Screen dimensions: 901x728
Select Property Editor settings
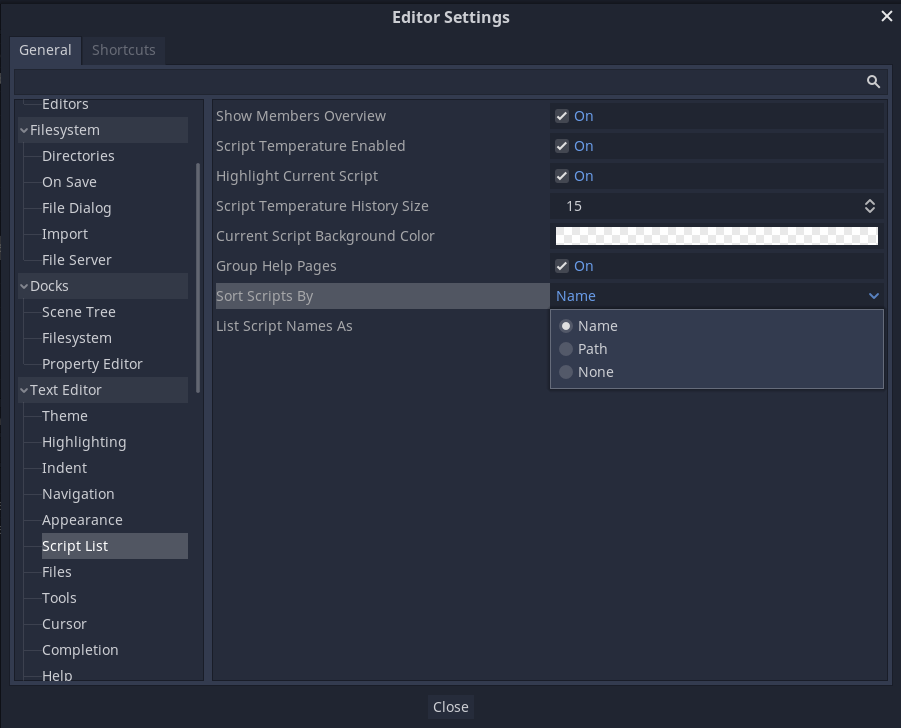tap(92, 364)
